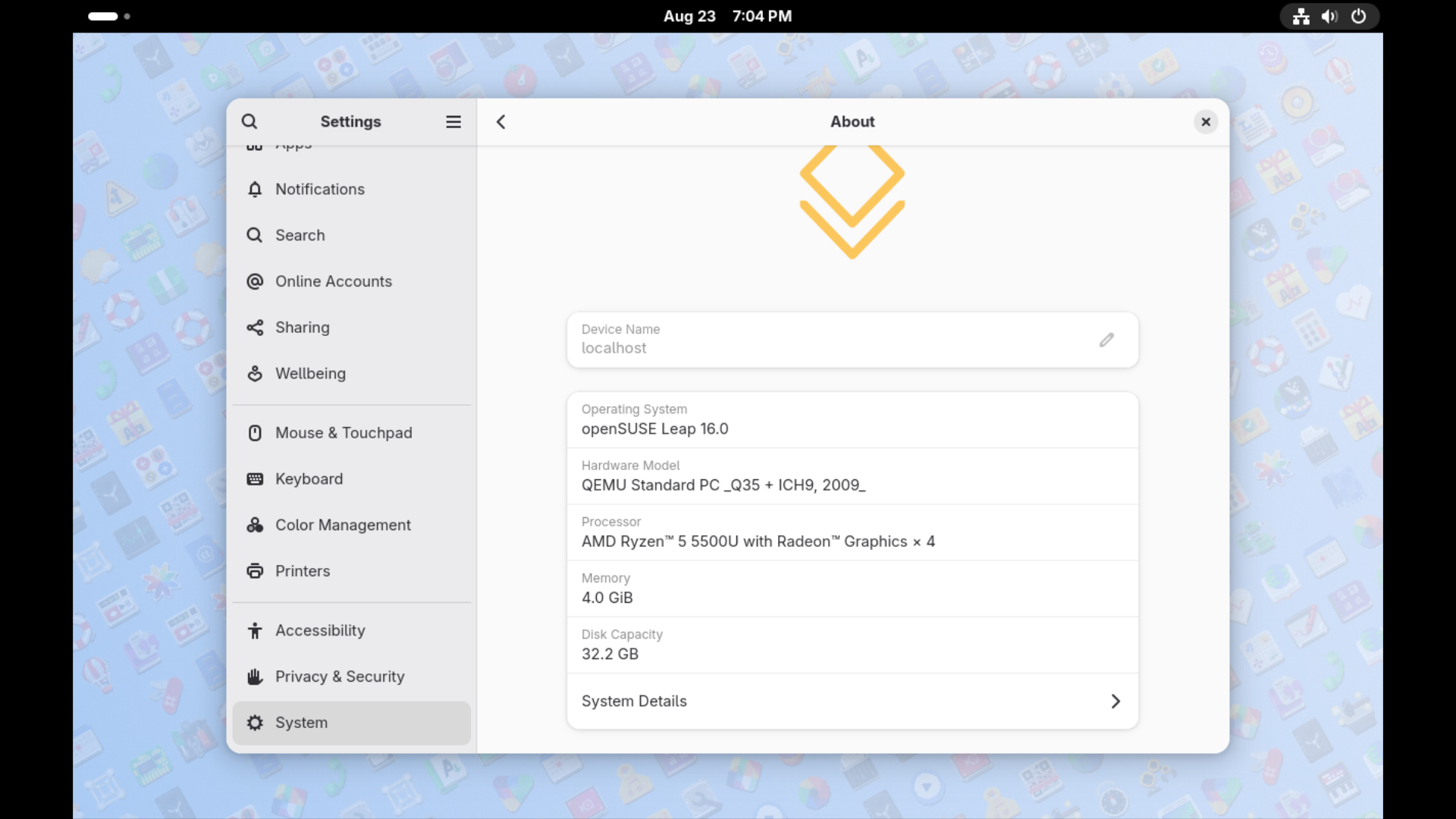Click the Search magnifier sidebar icon
The width and height of the screenshot is (1456, 819).
255,235
